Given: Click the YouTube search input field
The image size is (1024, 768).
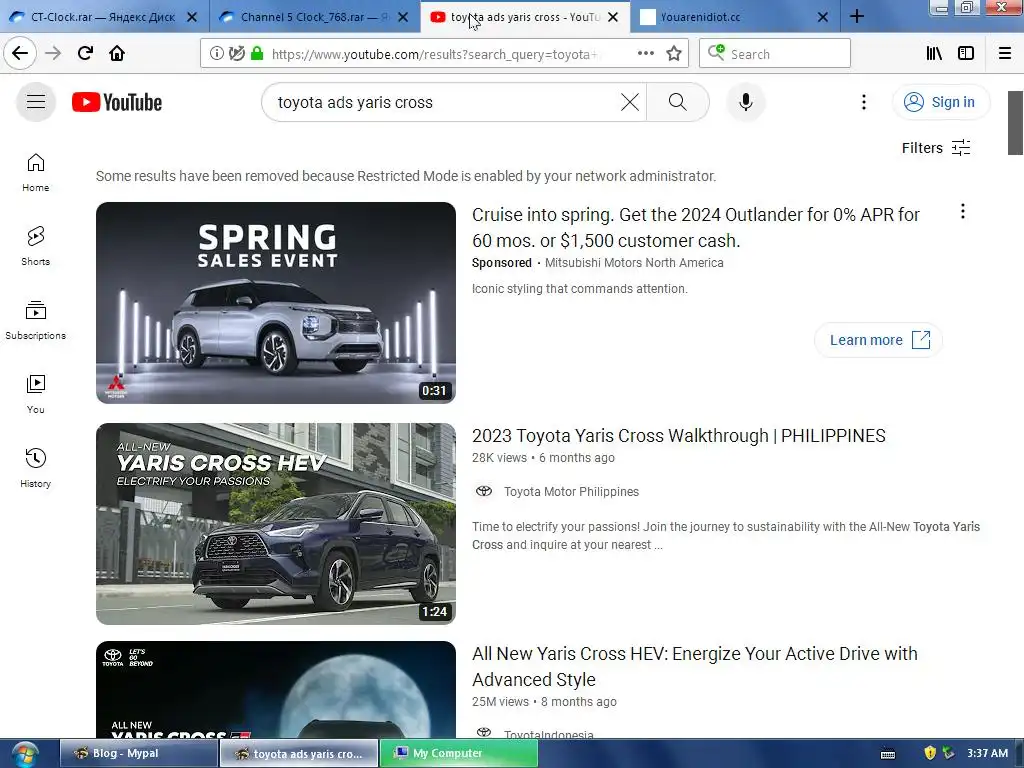Looking at the screenshot, I should click(444, 102).
